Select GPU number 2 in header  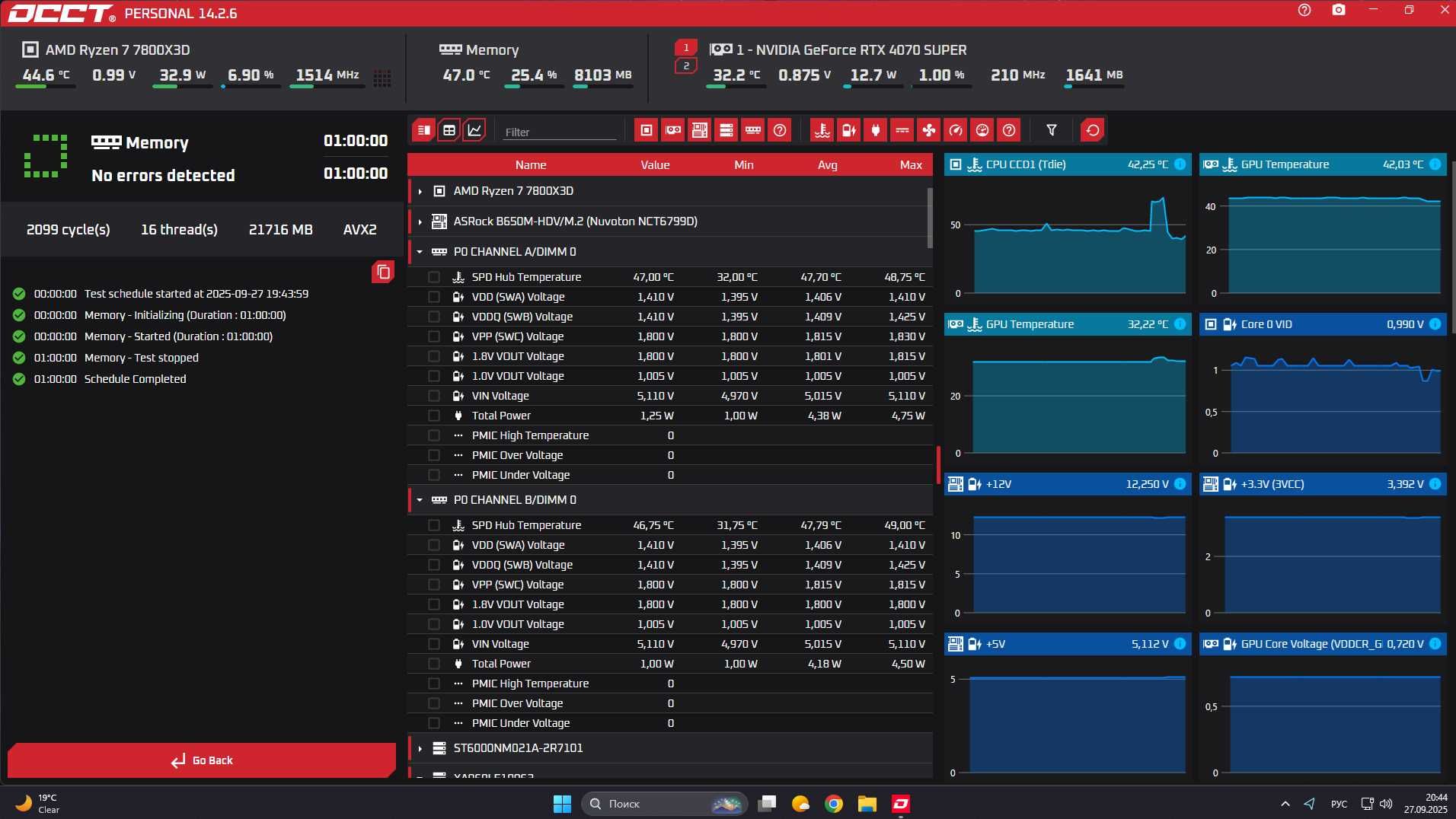(x=686, y=66)
